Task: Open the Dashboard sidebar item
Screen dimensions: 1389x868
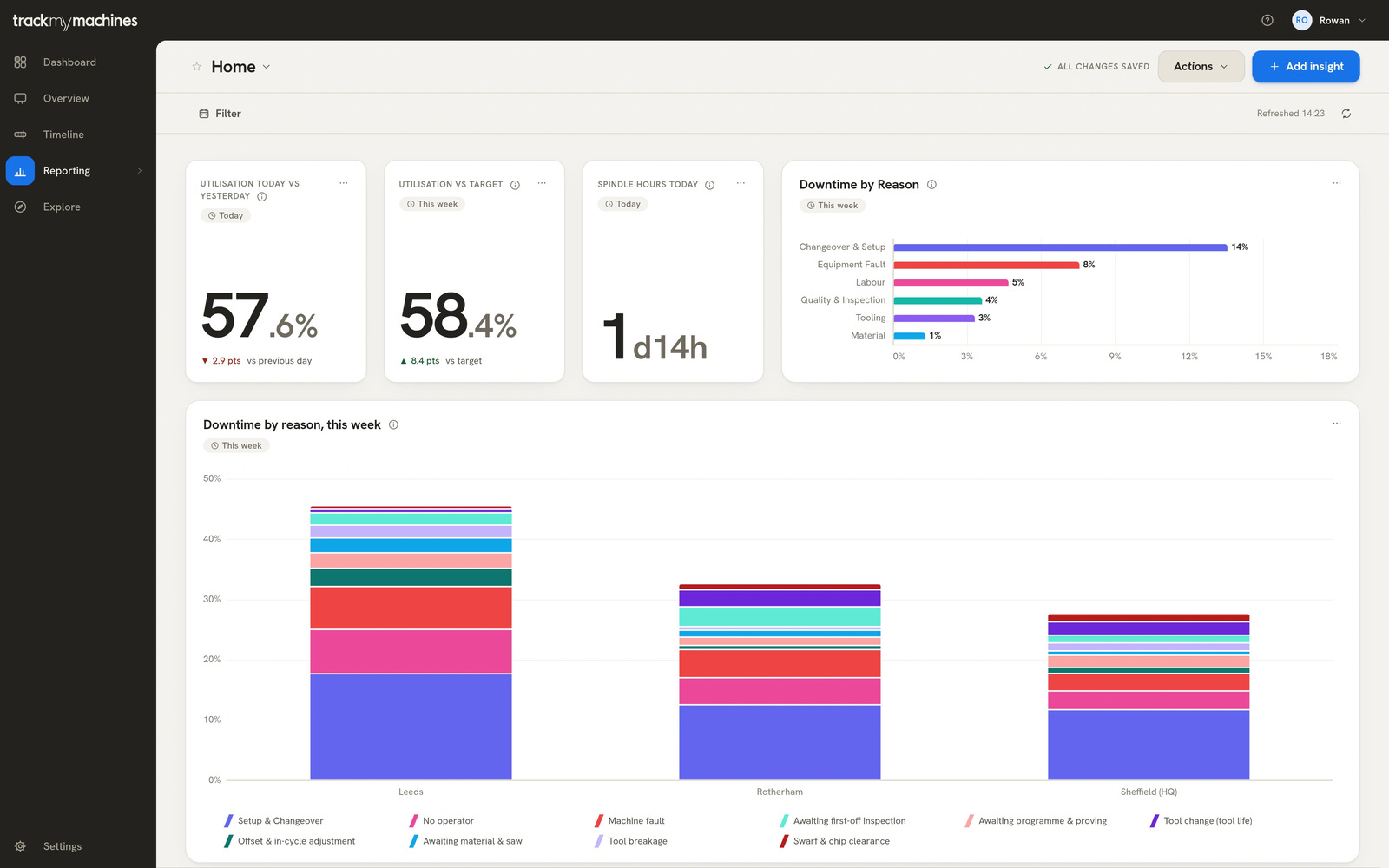Action: tap(78, 62)
